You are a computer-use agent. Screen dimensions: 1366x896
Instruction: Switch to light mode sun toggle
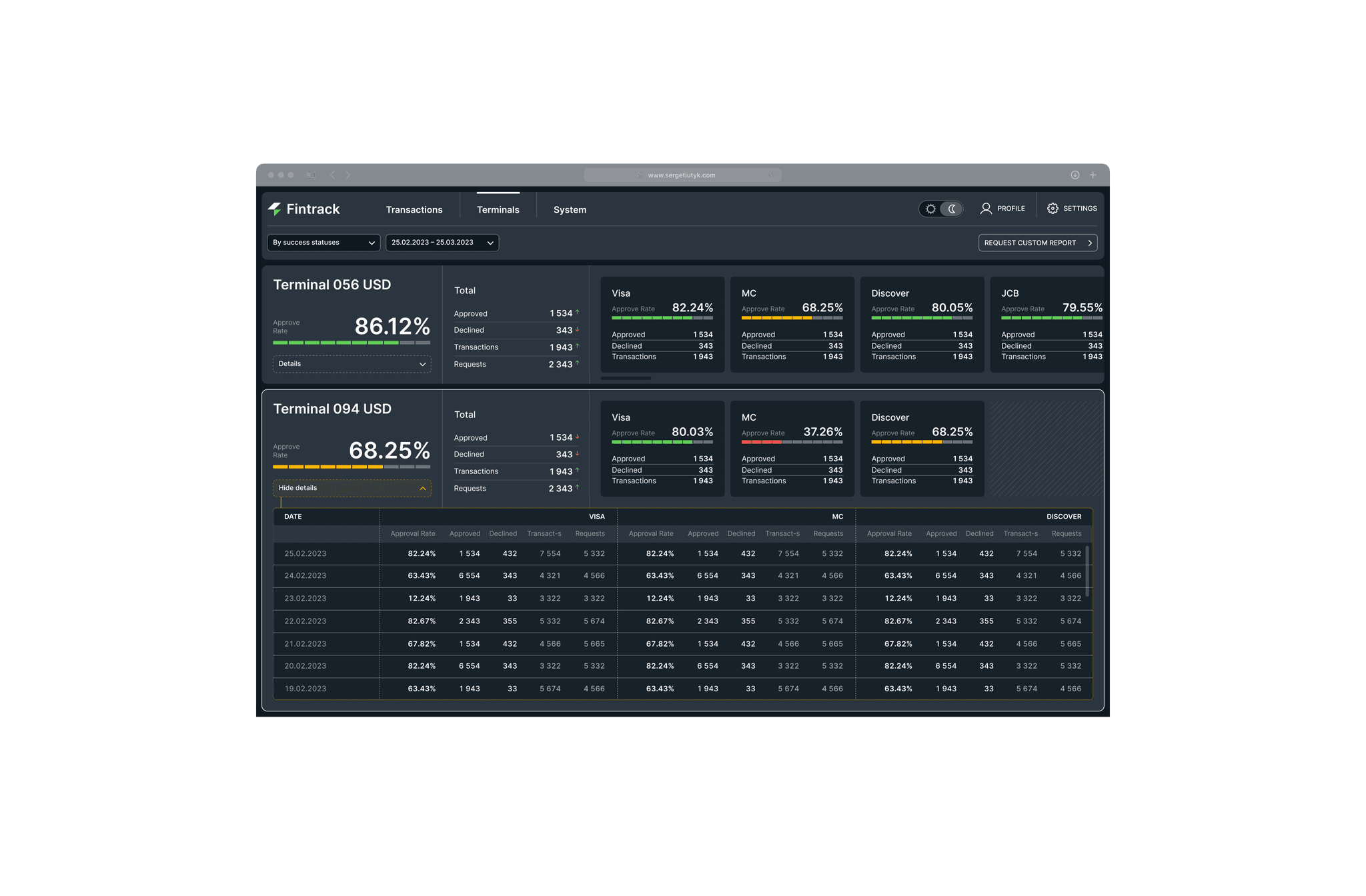(930, 209)
